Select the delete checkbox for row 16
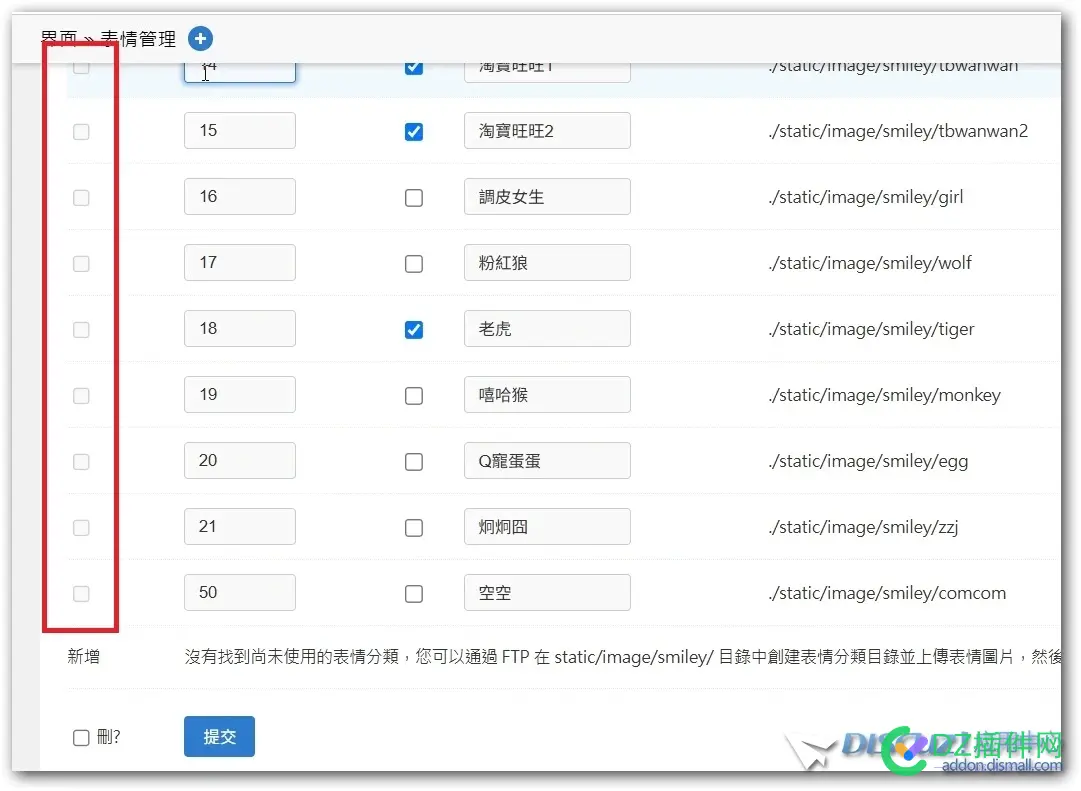This screenshot has width=1081, height=791. 82,198
